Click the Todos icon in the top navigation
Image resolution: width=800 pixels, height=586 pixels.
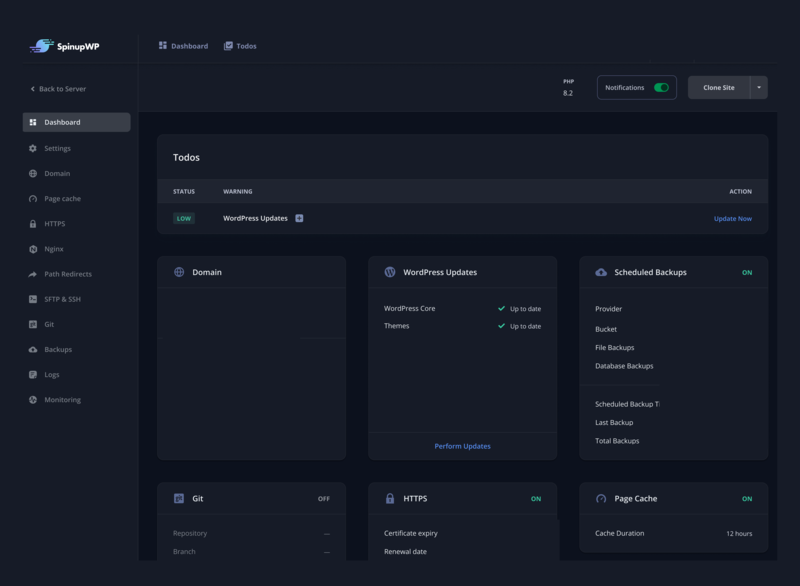click(x=228, y=45)
